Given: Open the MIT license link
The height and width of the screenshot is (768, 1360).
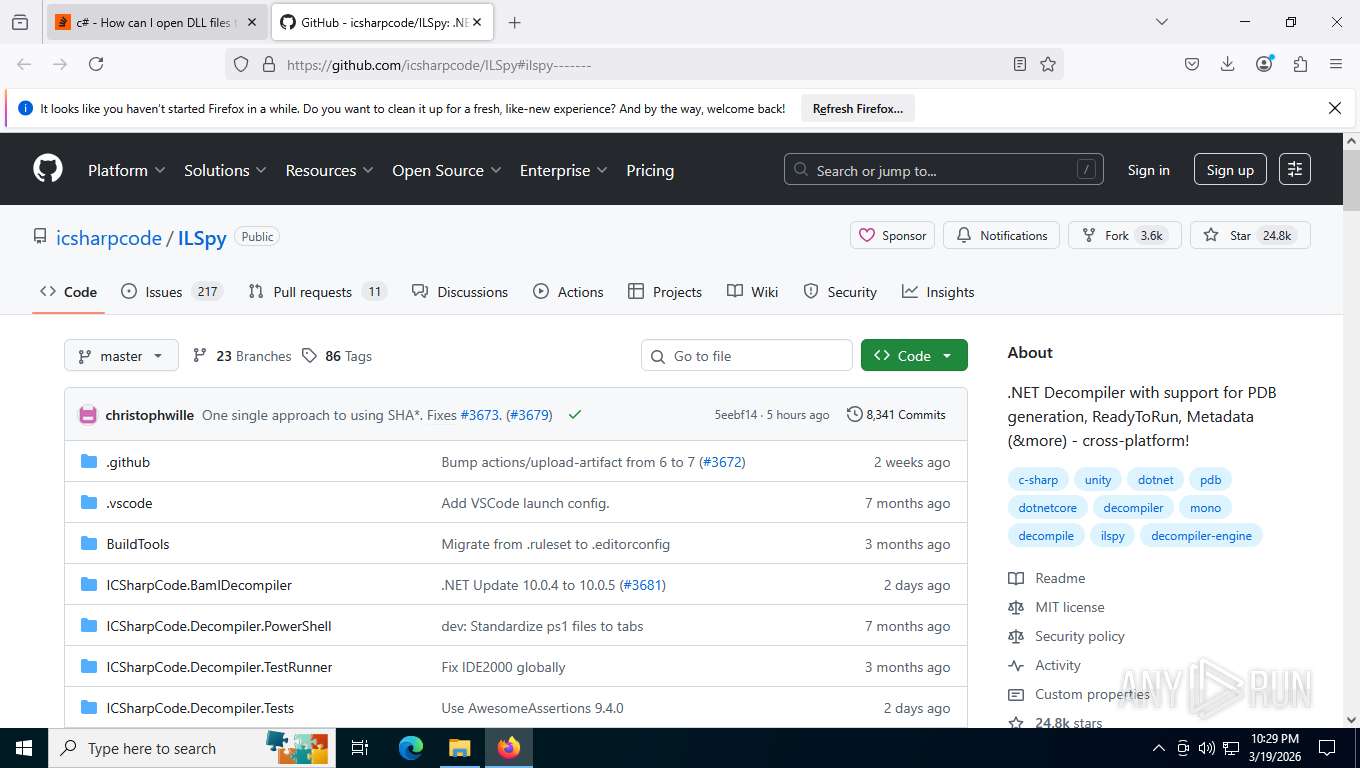Looking at the screenshot, I should [1069, 607].
